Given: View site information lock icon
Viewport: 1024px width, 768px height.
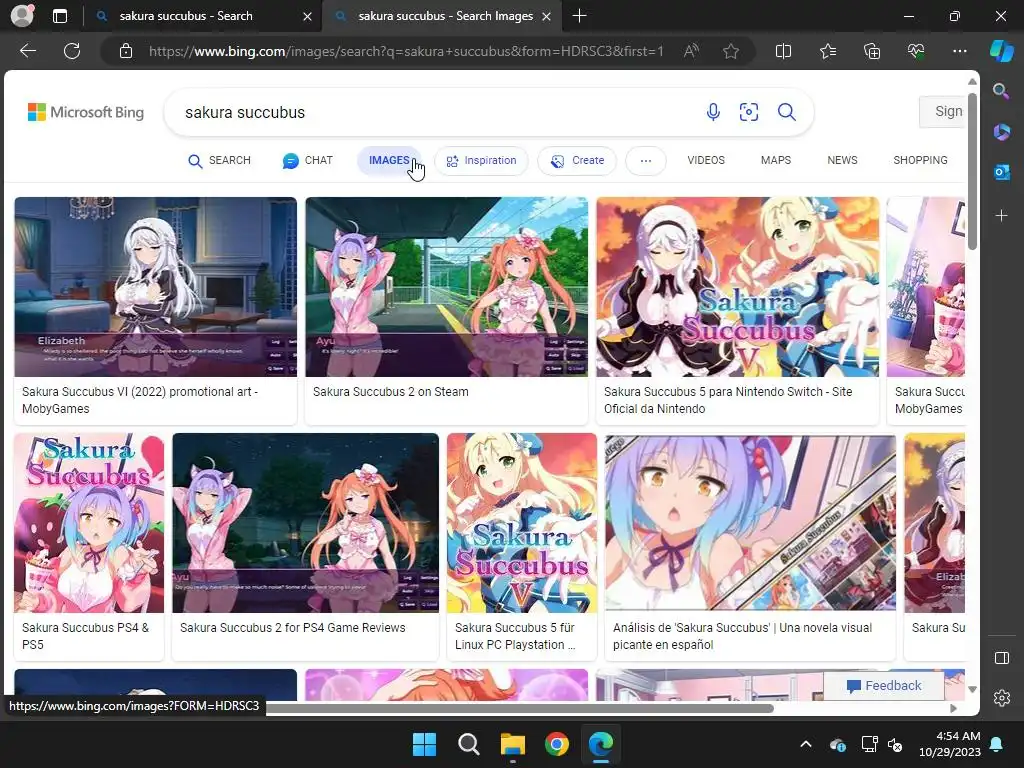Looking at the screenshot, I should (x=126, y=51).
